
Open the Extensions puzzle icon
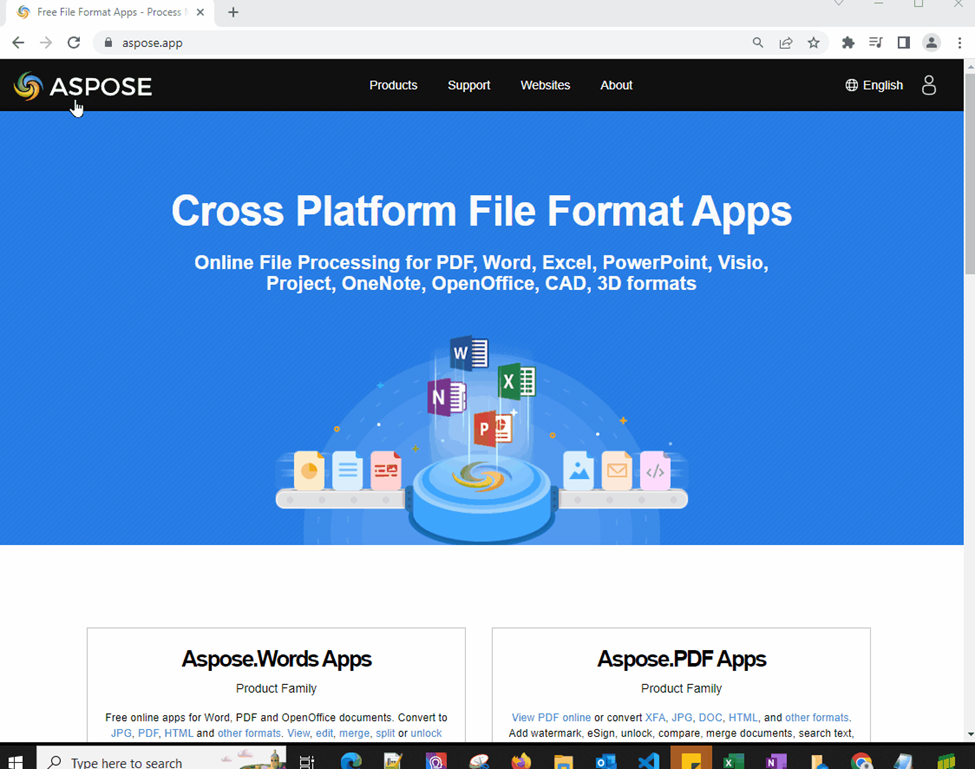click(x=848, y=43)
